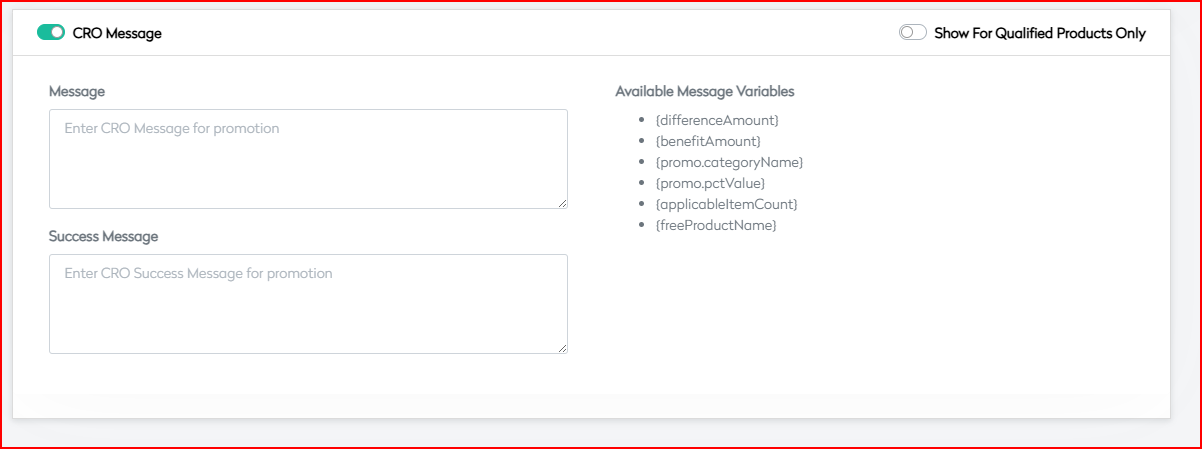This screenshot has width=1202, height=449.
Task: Toggle the CRO Message switch off
Action: pos(51,33)
